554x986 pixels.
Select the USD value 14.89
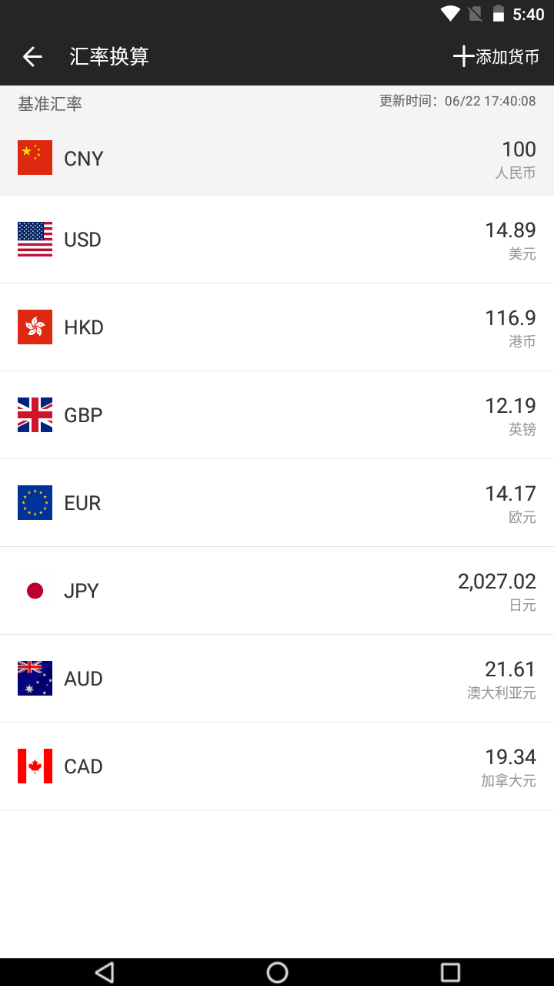[510, 230]
